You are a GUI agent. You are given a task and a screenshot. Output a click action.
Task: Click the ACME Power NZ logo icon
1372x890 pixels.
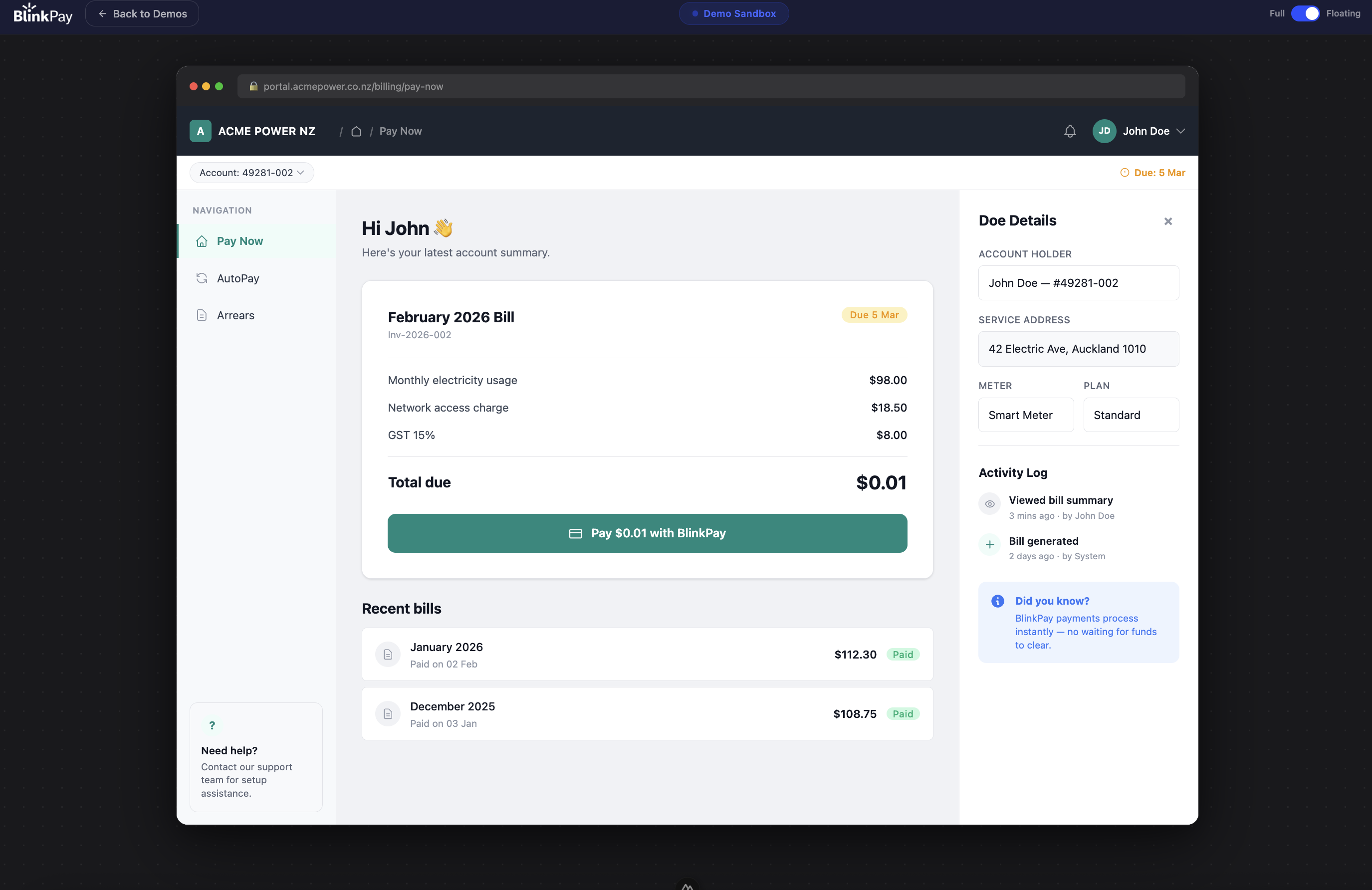tap(200, 131)
